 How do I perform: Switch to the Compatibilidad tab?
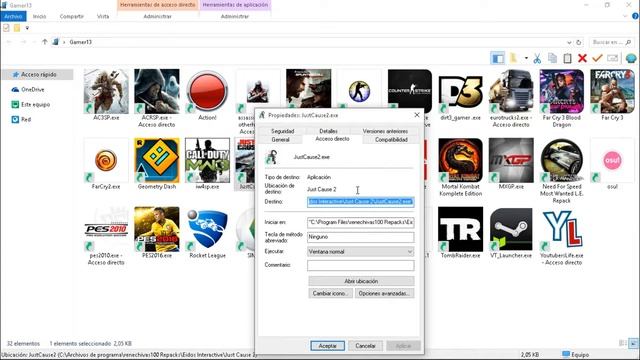(x=391, y=140)
